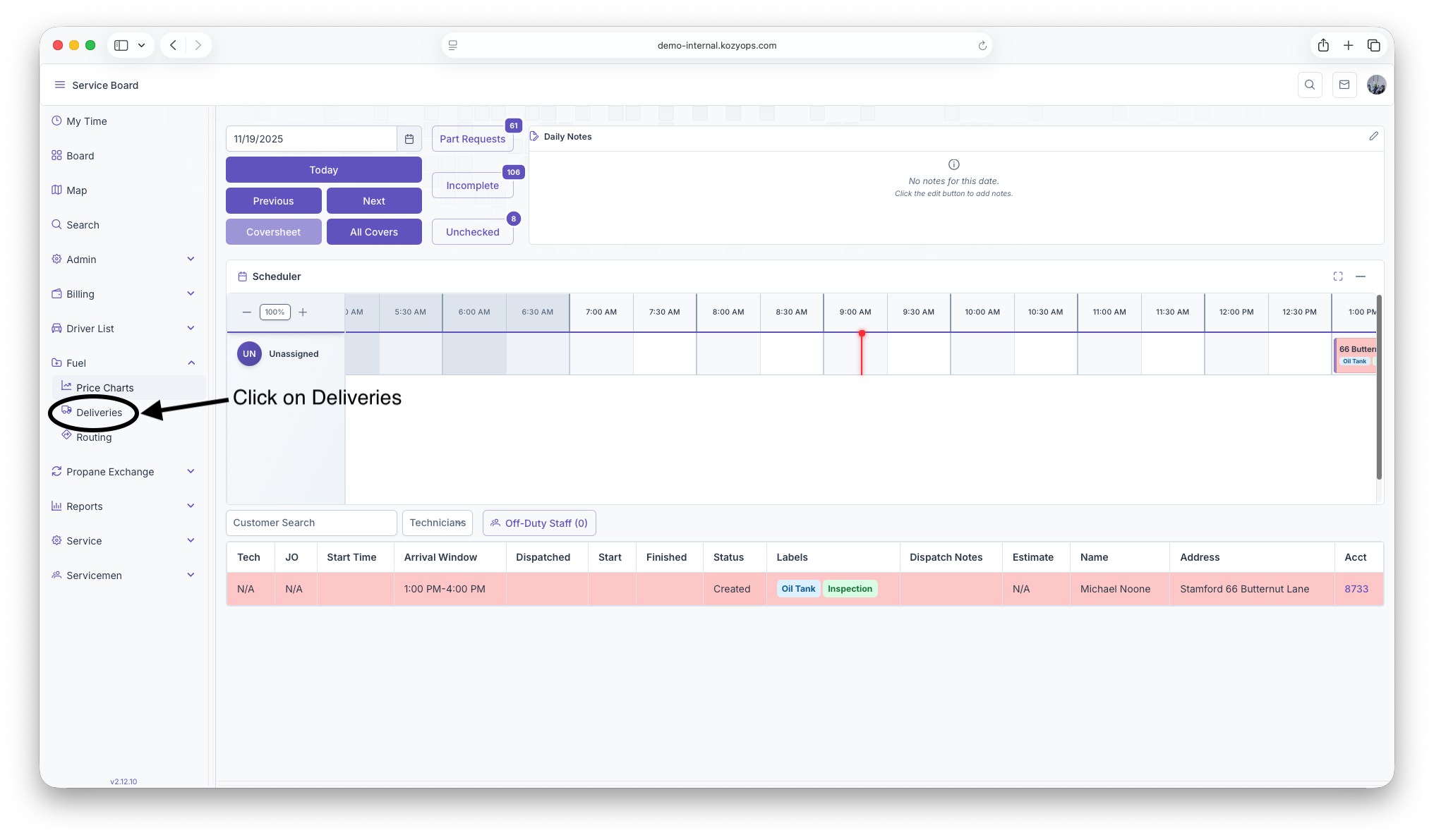Image resolution: width=1434 pixels, height=840 pixels.
Task: Click the scheduler vertical scrollbar
Action: click(1379, 388)
